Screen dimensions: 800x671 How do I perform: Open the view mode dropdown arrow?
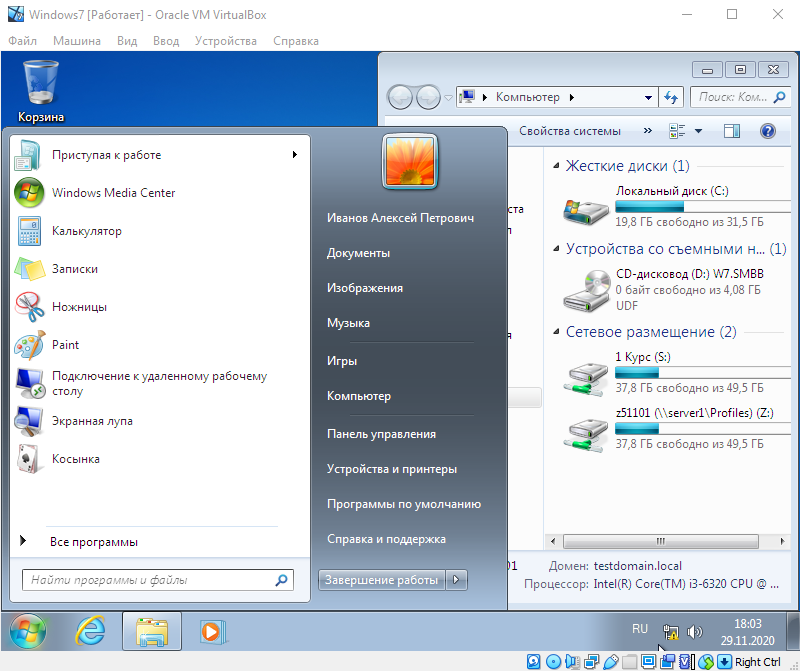[698, 131]
